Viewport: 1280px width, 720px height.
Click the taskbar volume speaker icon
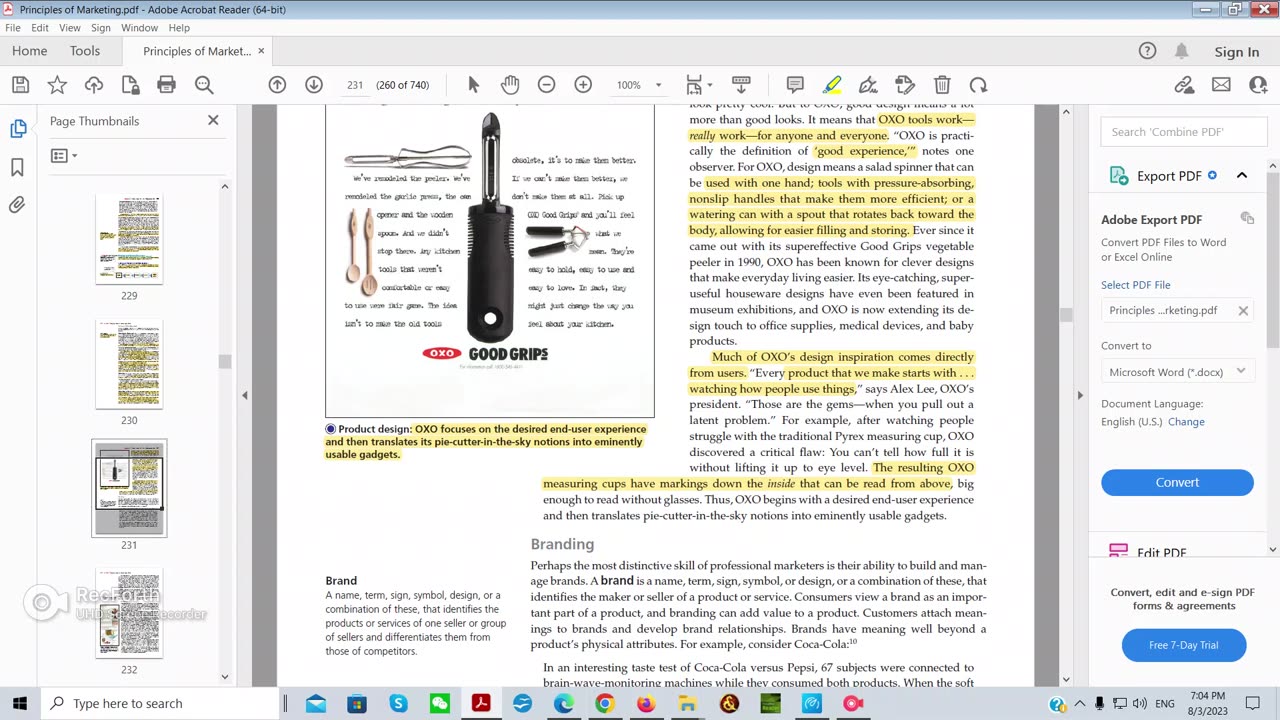pyautogui.click(x=1141, y=704)
